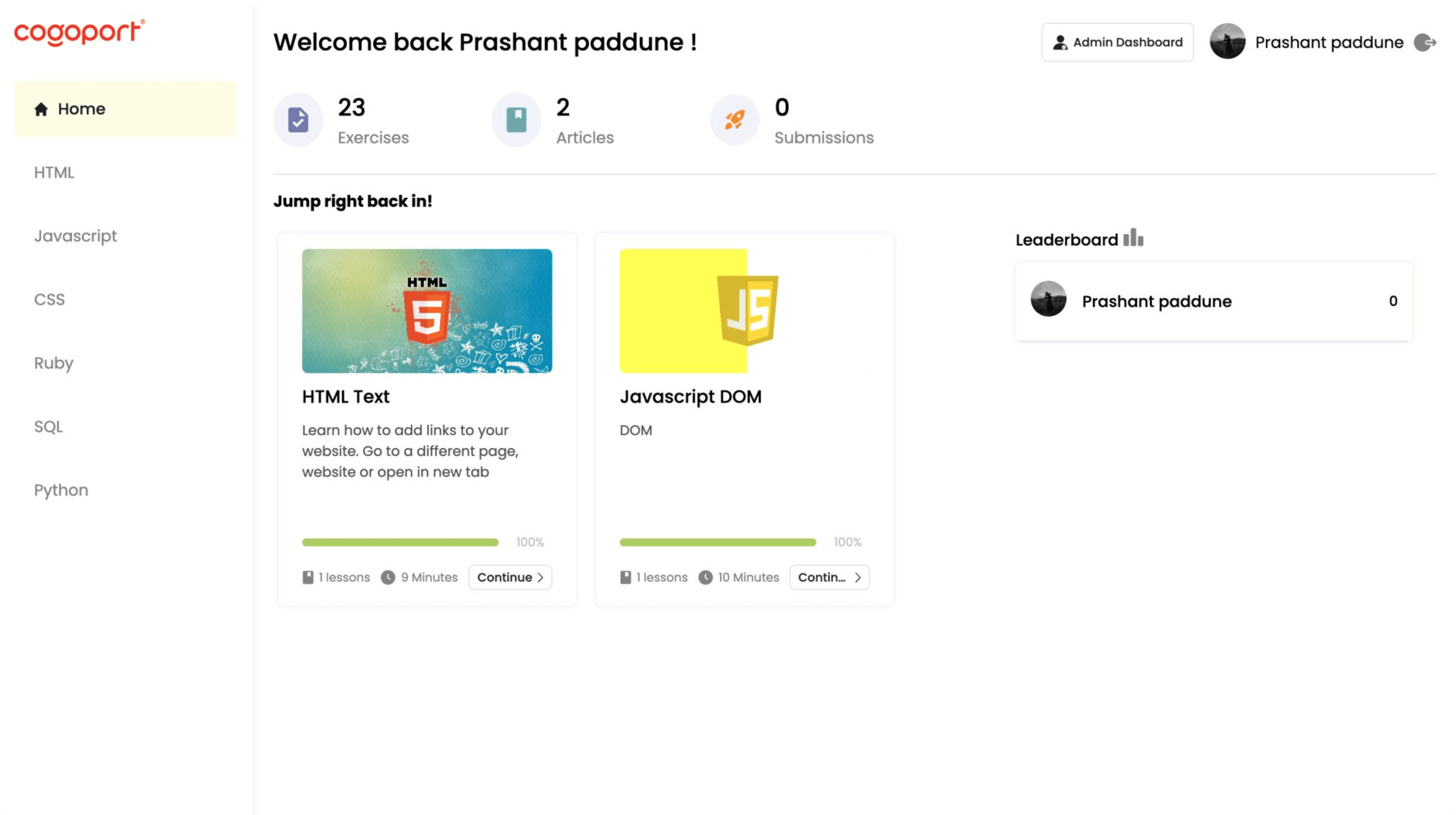Screen dimensions: 1456x815
Task: Click the Exercises document-check icon
Action: [x=298, y=120]
